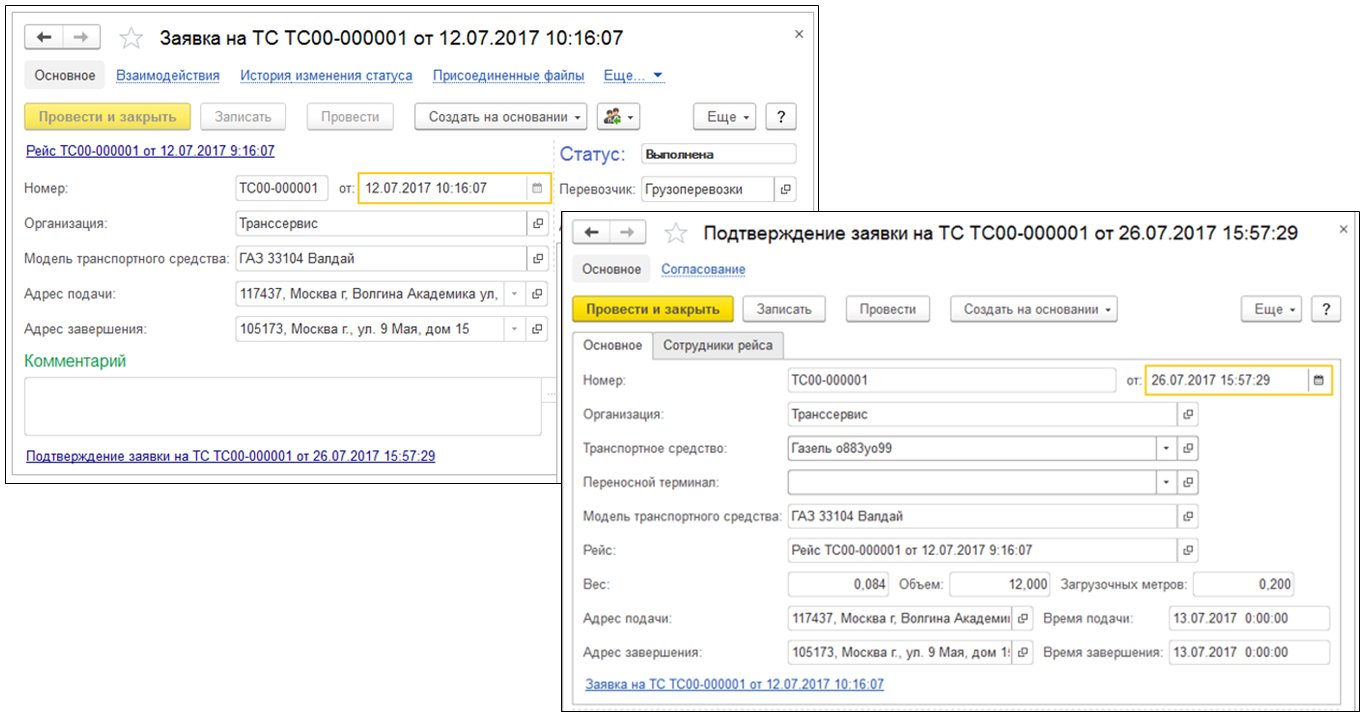Open calendar picker for request date
1365x717 pixels.
(x=537, y=188)
